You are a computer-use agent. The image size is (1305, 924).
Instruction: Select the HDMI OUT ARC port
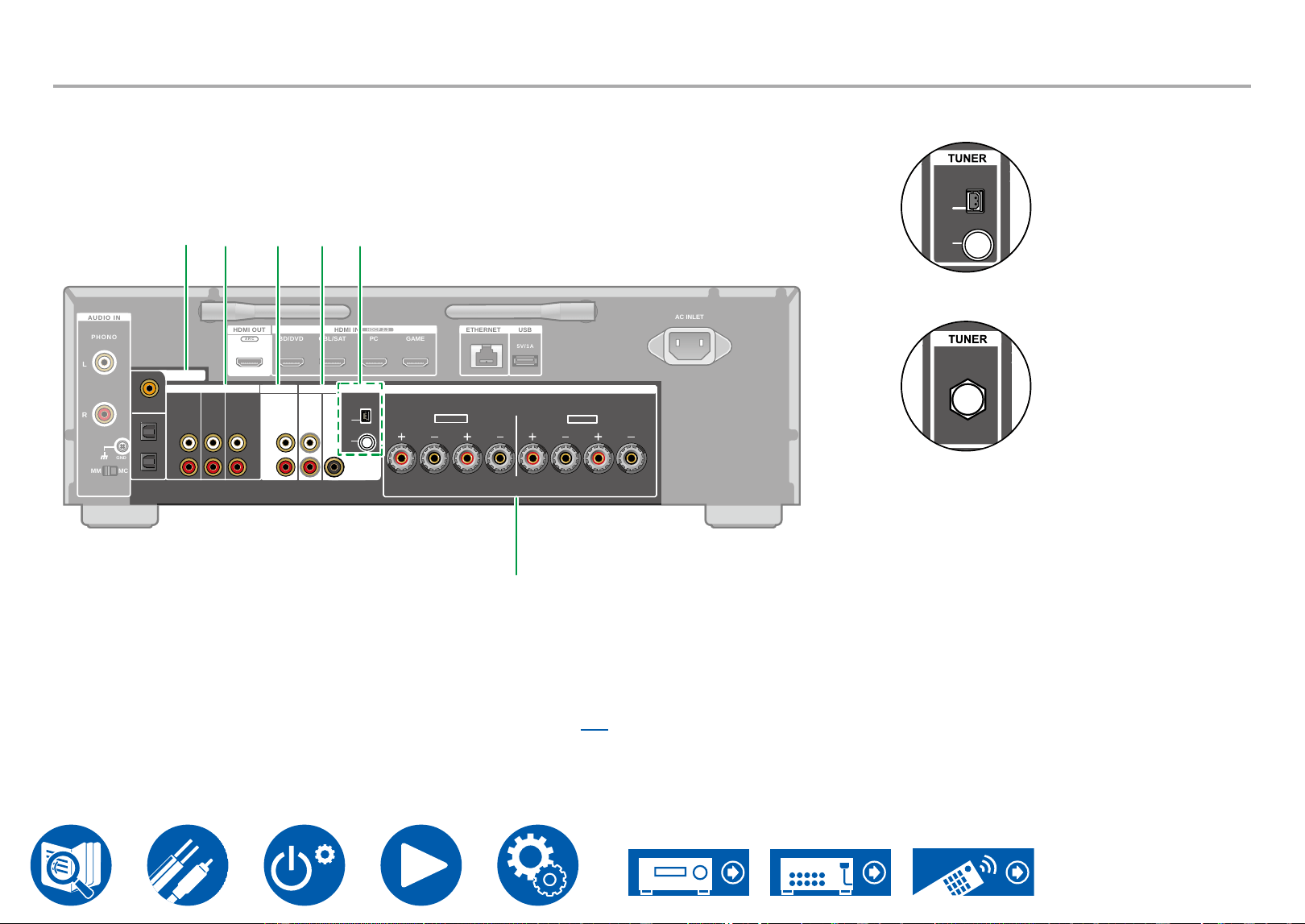click(x=250, y=363)
